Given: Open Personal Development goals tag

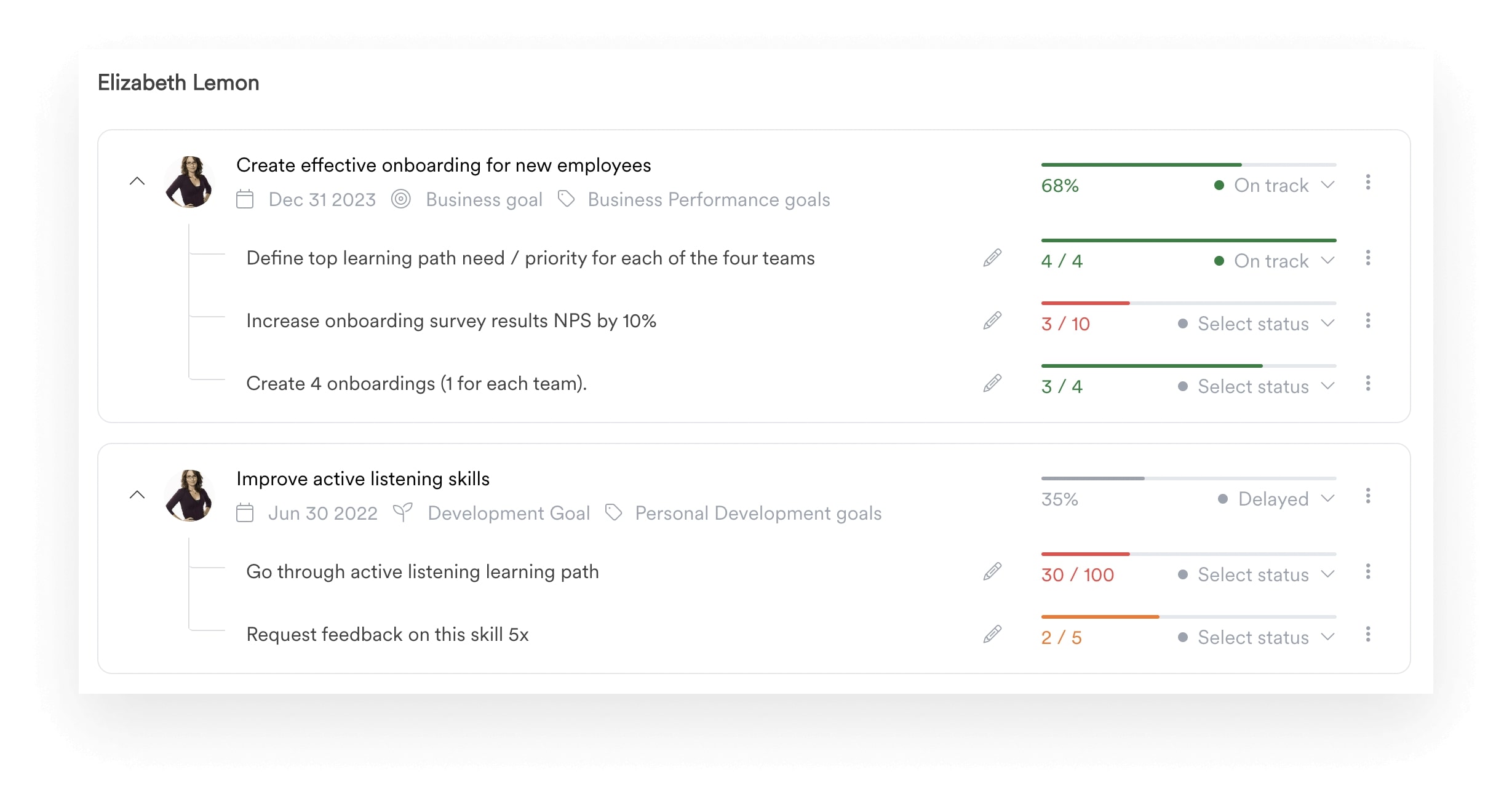Looking at the screenshot, I should click(x=758, y=513).
